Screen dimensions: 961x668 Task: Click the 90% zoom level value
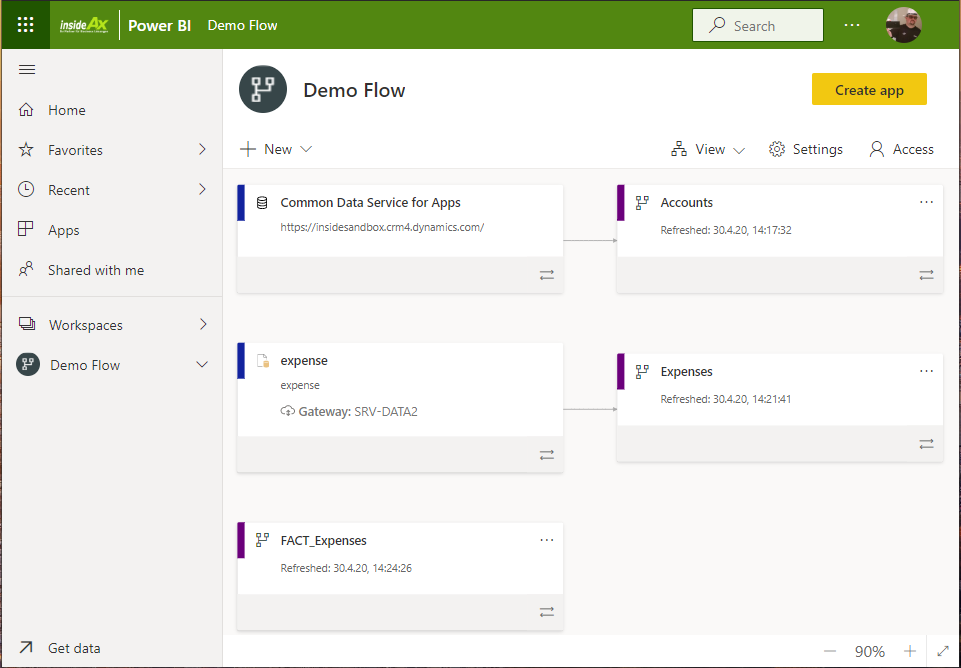[870, 651]
